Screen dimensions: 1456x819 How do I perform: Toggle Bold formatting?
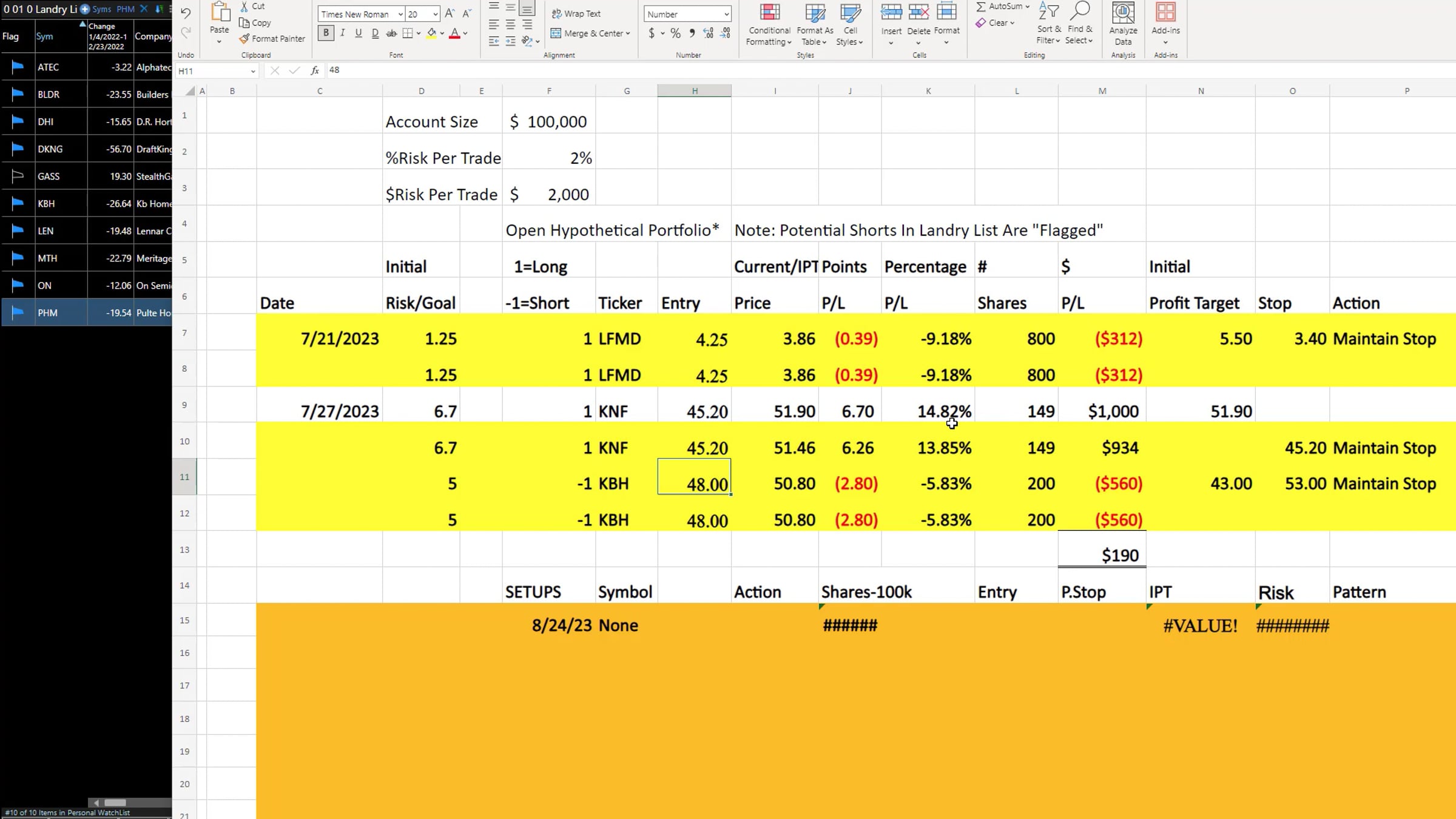(326, 33)
